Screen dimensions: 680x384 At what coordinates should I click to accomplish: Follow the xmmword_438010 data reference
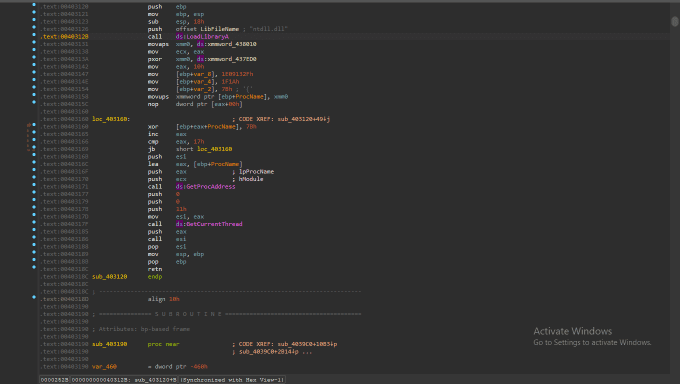[x=232, y=44]
